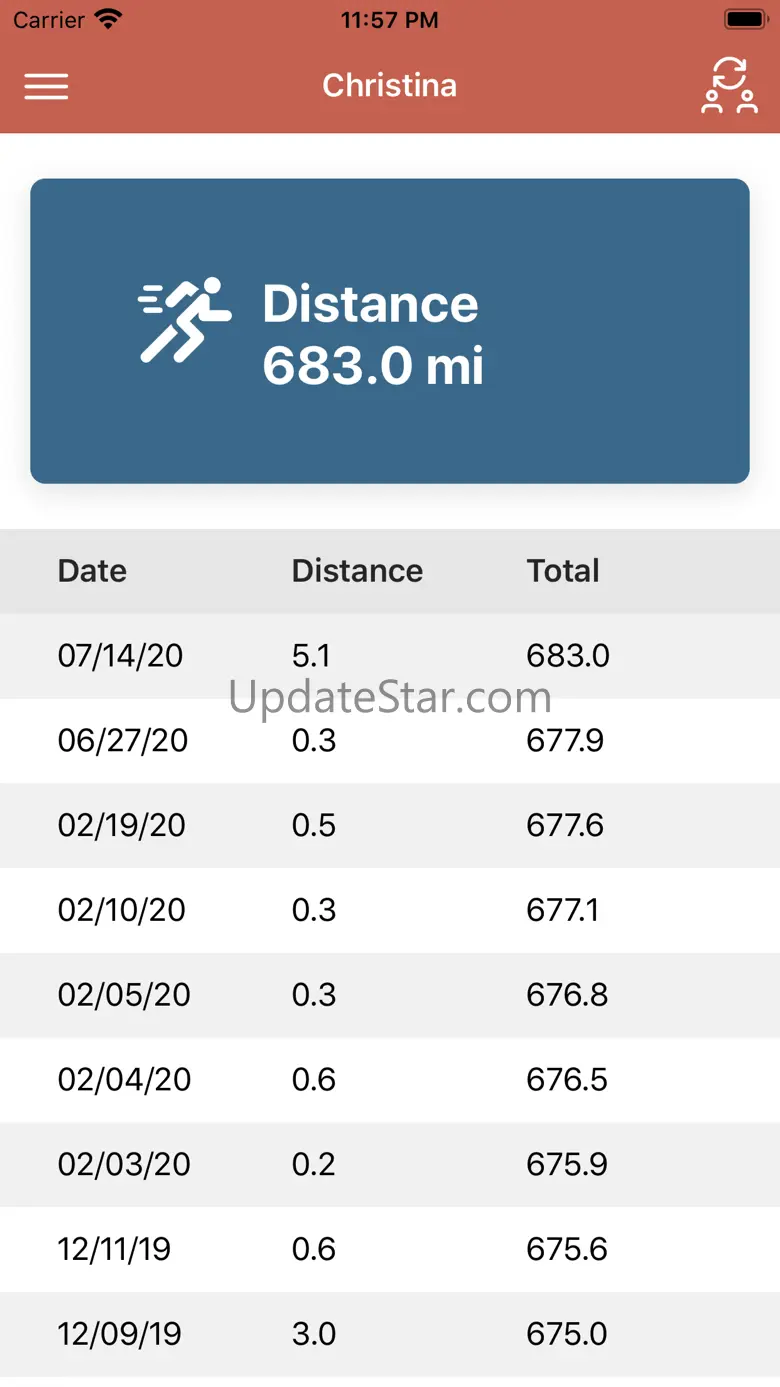Select the 02/10/20 entry row
The width and height of the screenshot is (780, 1387).
(390, 911)
